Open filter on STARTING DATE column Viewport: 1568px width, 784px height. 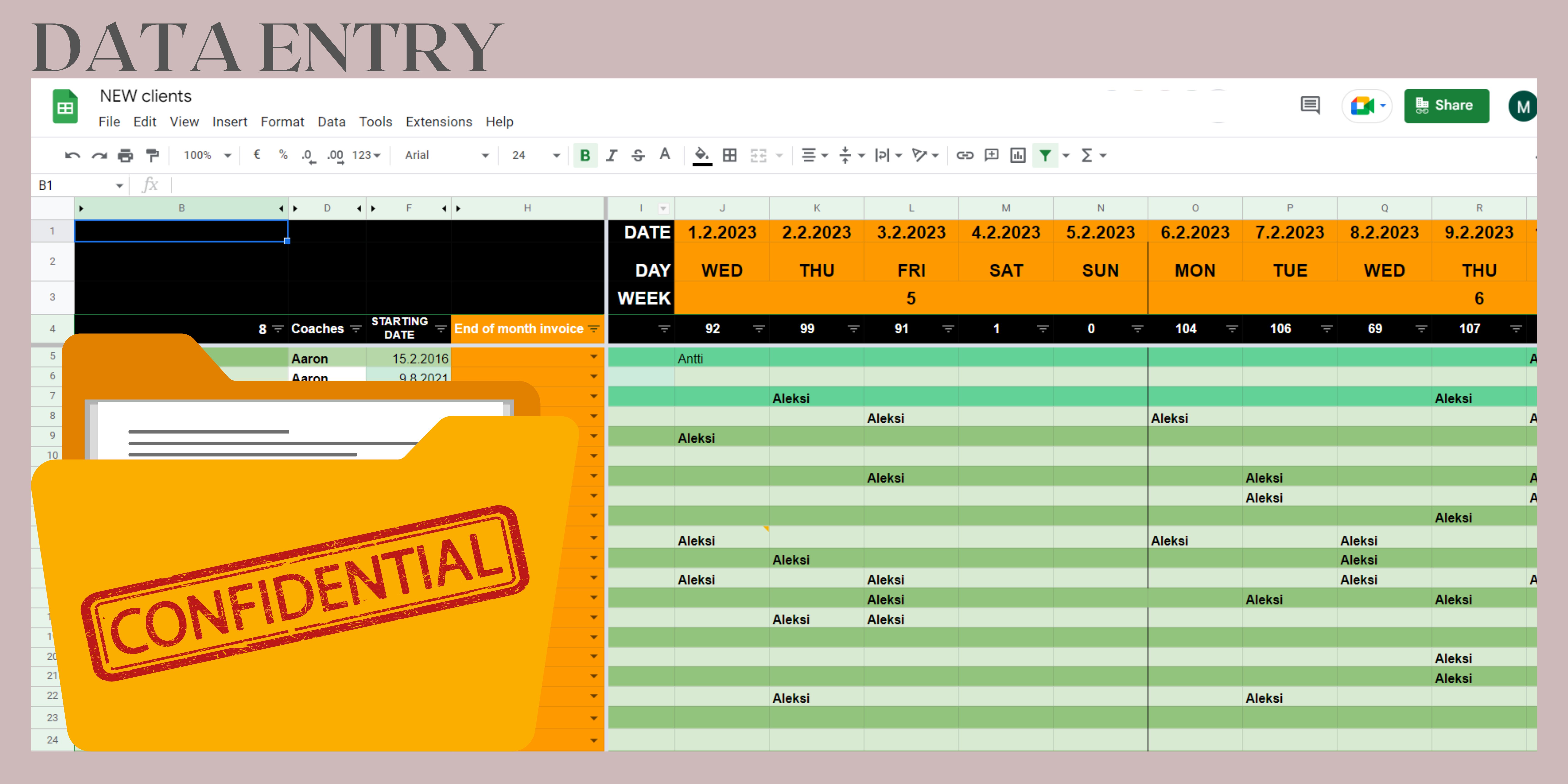coord(441,329)
